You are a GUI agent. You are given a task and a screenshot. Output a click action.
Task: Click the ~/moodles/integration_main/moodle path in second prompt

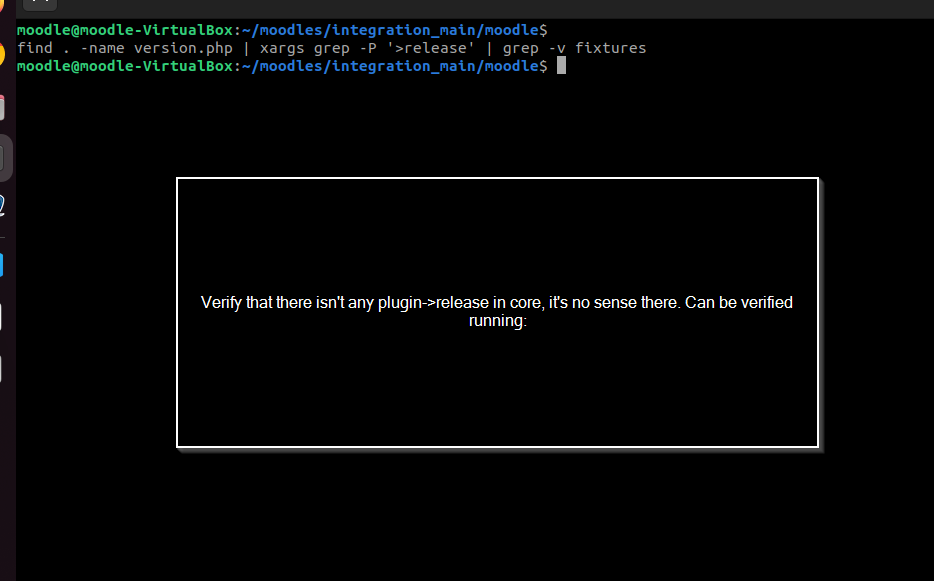tap(390, 66)
